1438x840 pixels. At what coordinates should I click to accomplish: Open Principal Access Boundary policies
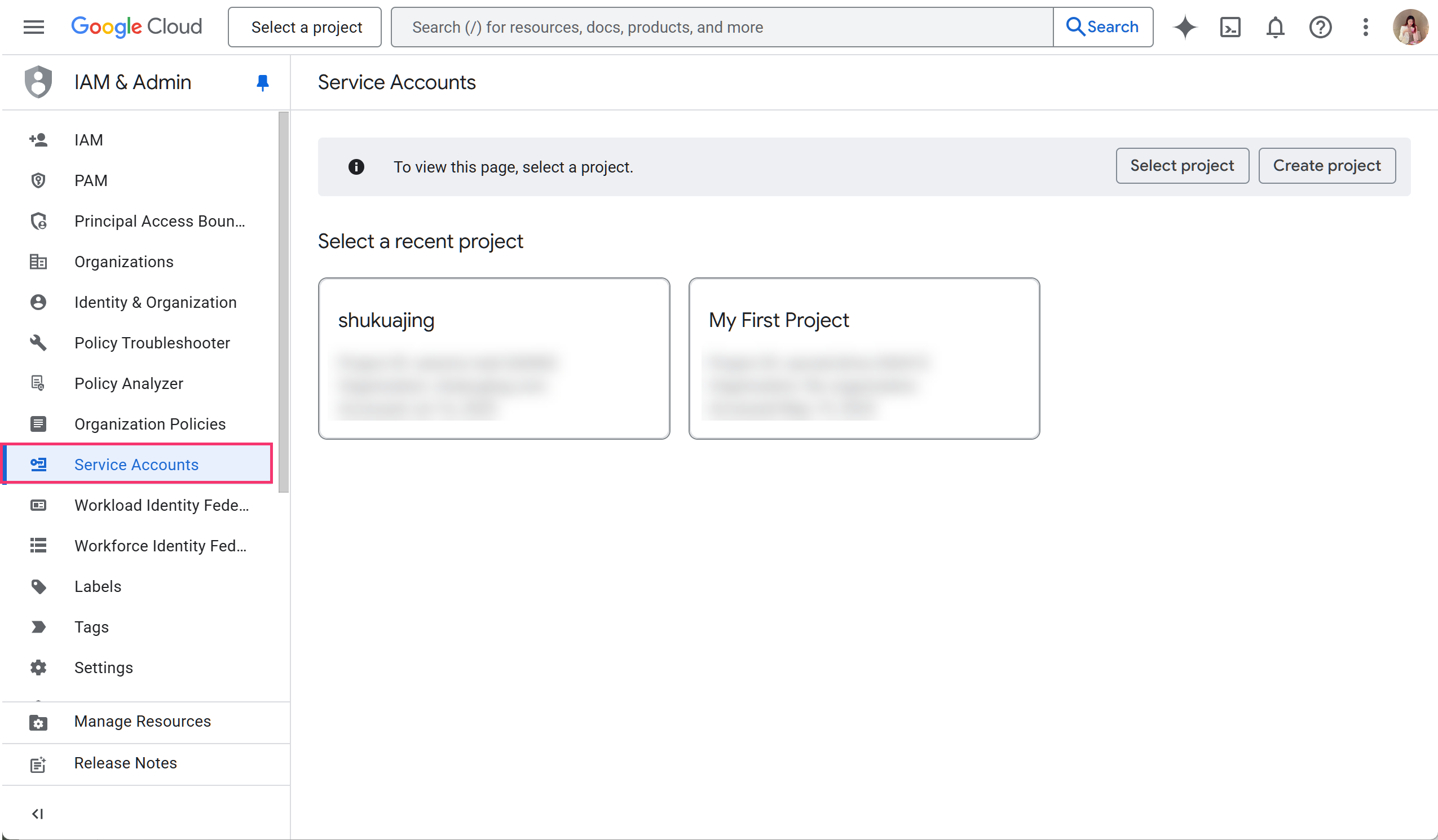coord(138,221)
